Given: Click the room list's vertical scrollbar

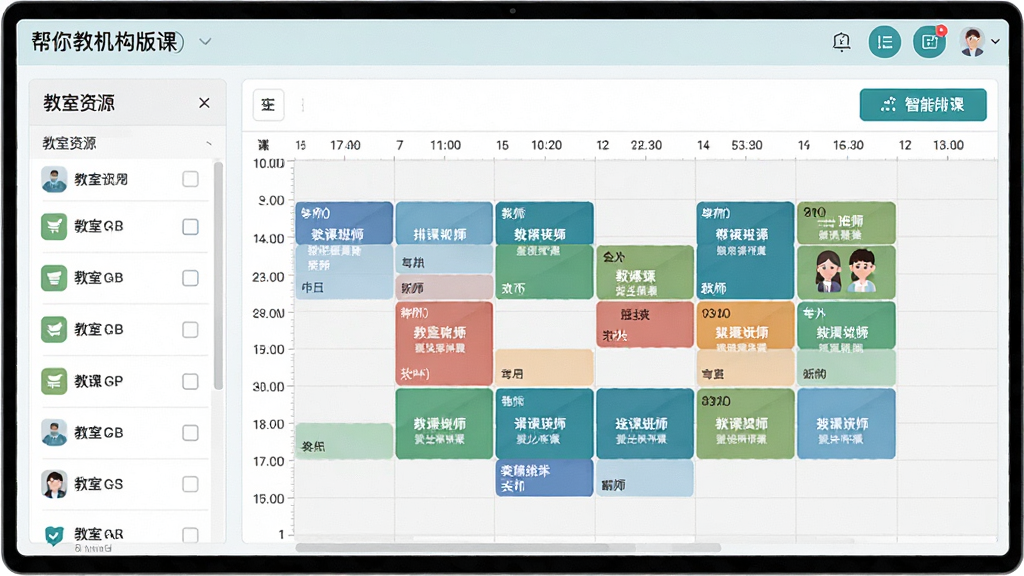Looking at the screenshot, I should coord(218,274).
